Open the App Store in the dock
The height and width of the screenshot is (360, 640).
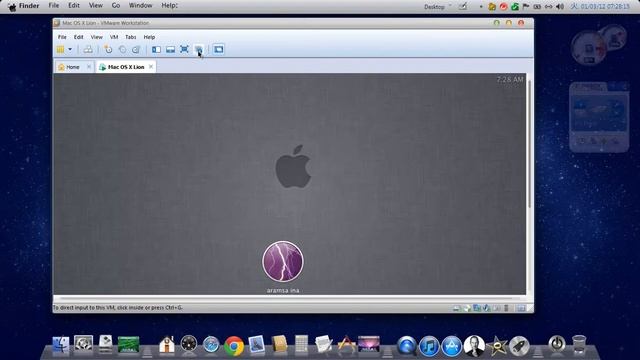(451, 347)
